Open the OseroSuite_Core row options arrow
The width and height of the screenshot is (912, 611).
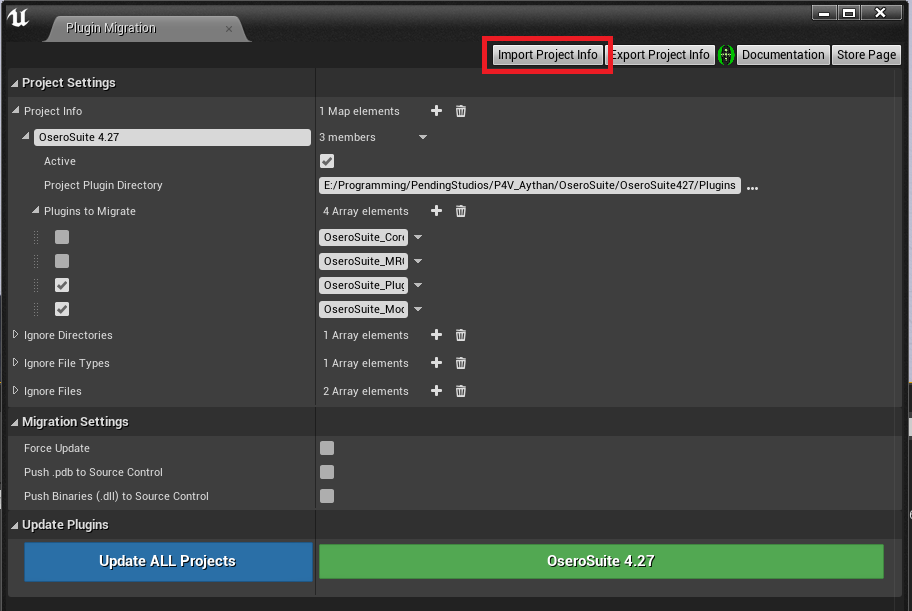418,237
